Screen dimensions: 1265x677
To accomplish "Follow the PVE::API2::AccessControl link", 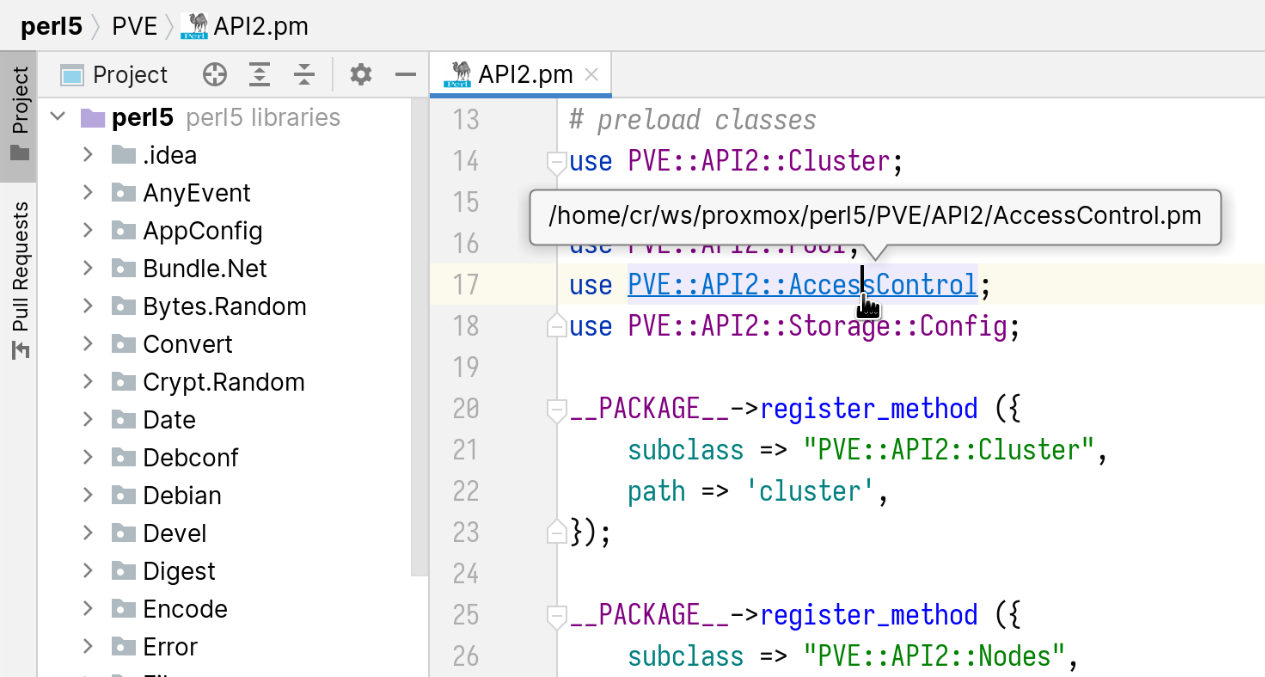I will pos(802,286).
